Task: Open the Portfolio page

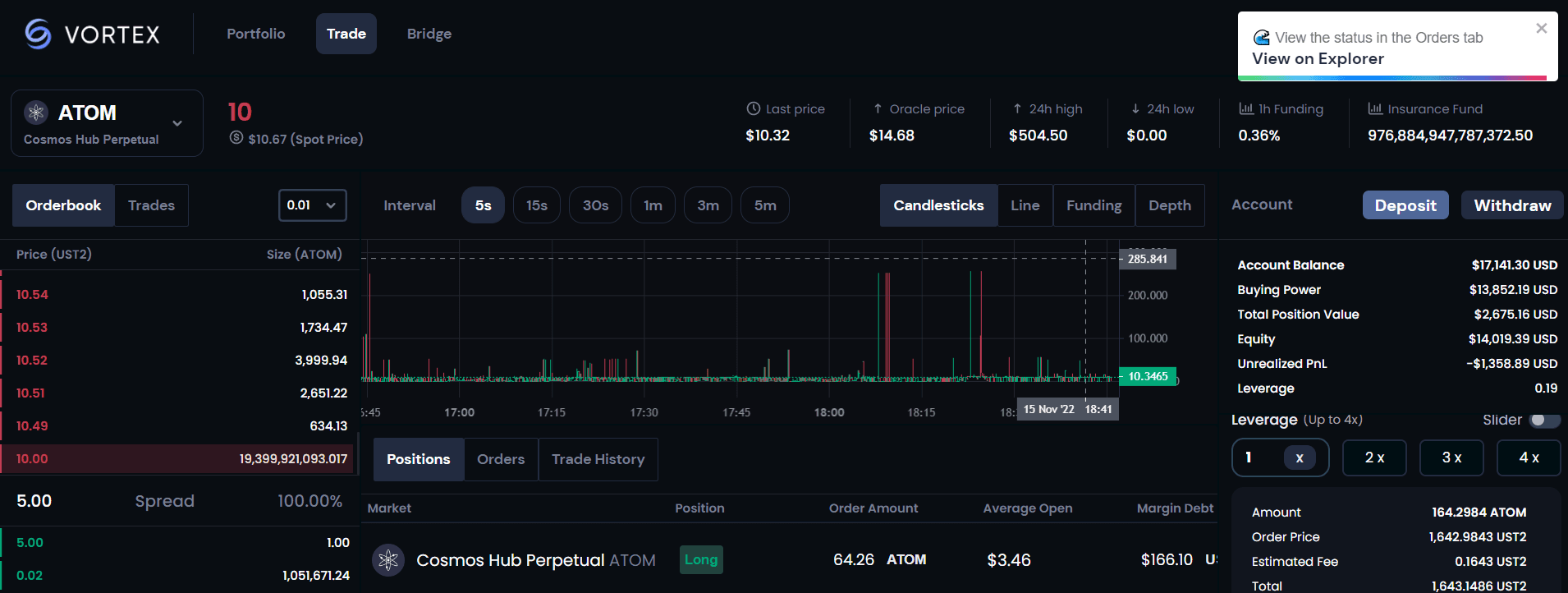Action: (256, 34)
